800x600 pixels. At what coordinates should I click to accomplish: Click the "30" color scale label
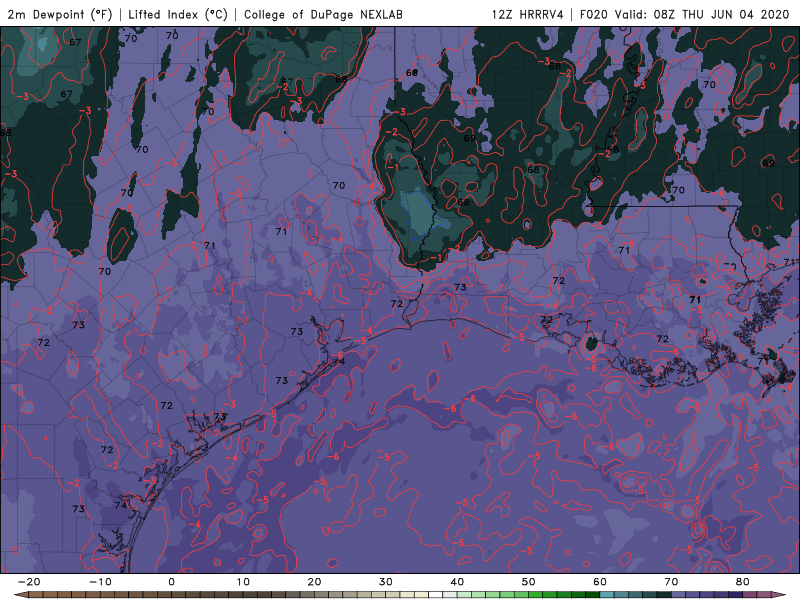pos(386,582)
